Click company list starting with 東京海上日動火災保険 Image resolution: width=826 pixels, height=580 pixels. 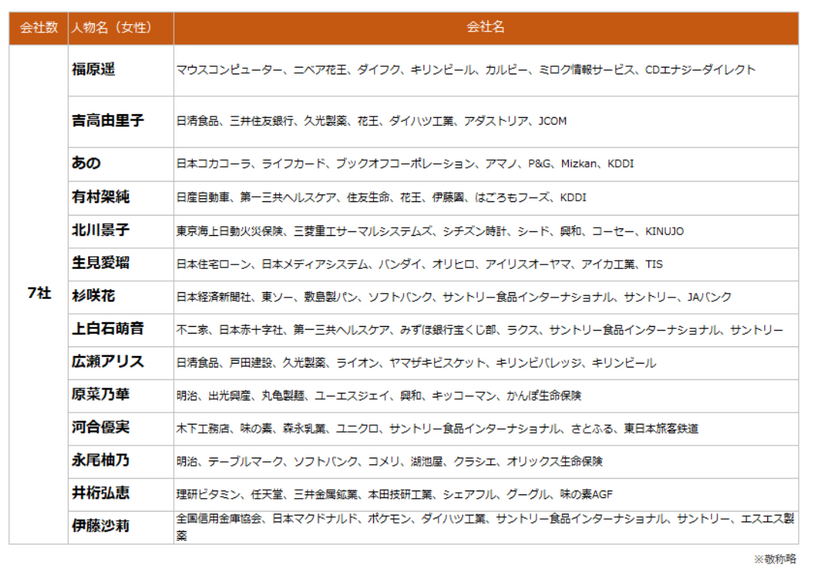430,231
